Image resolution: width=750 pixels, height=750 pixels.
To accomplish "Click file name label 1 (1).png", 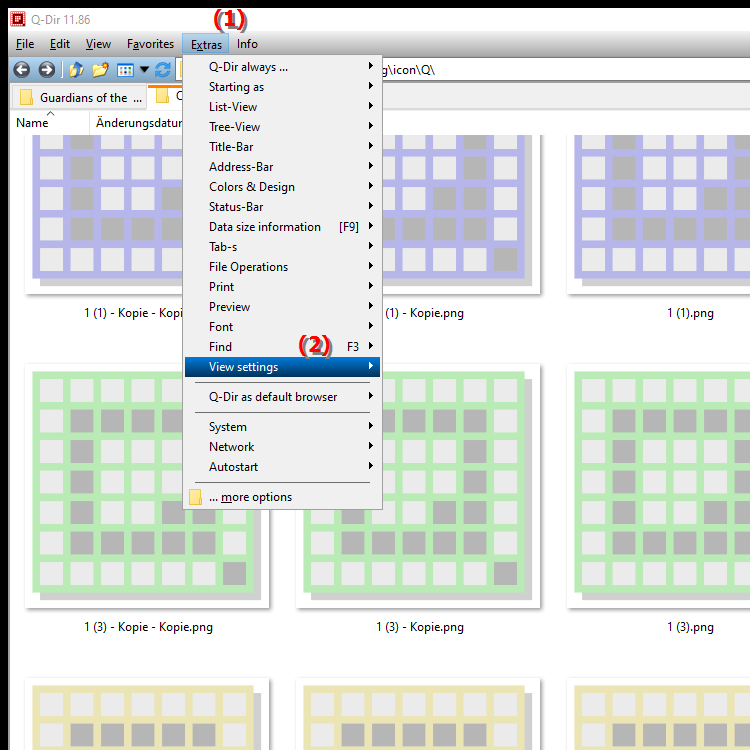I will pyautogui.click(x=690, y=313).
